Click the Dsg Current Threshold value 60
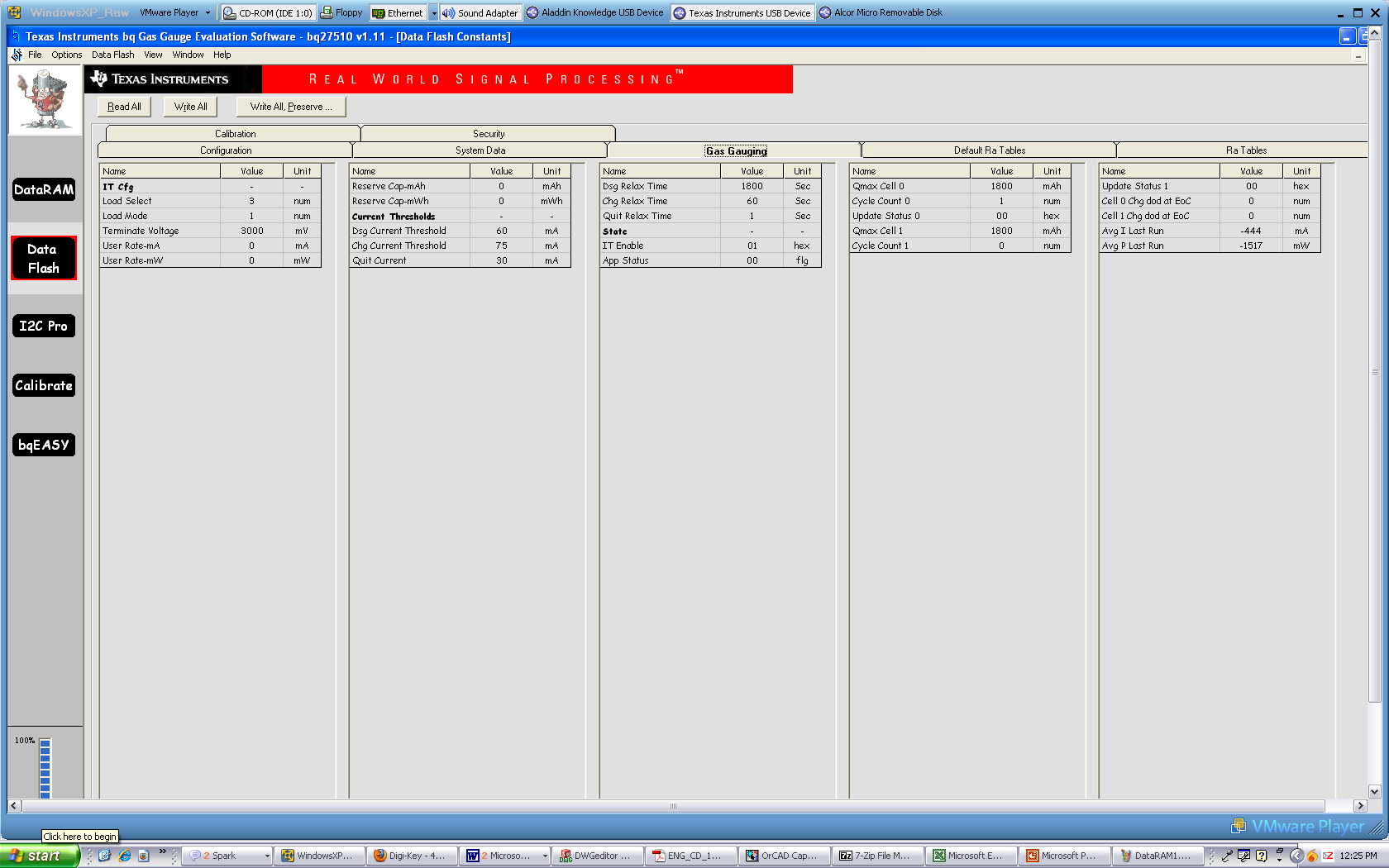1389x868 pixels. [x=502, y=231]
